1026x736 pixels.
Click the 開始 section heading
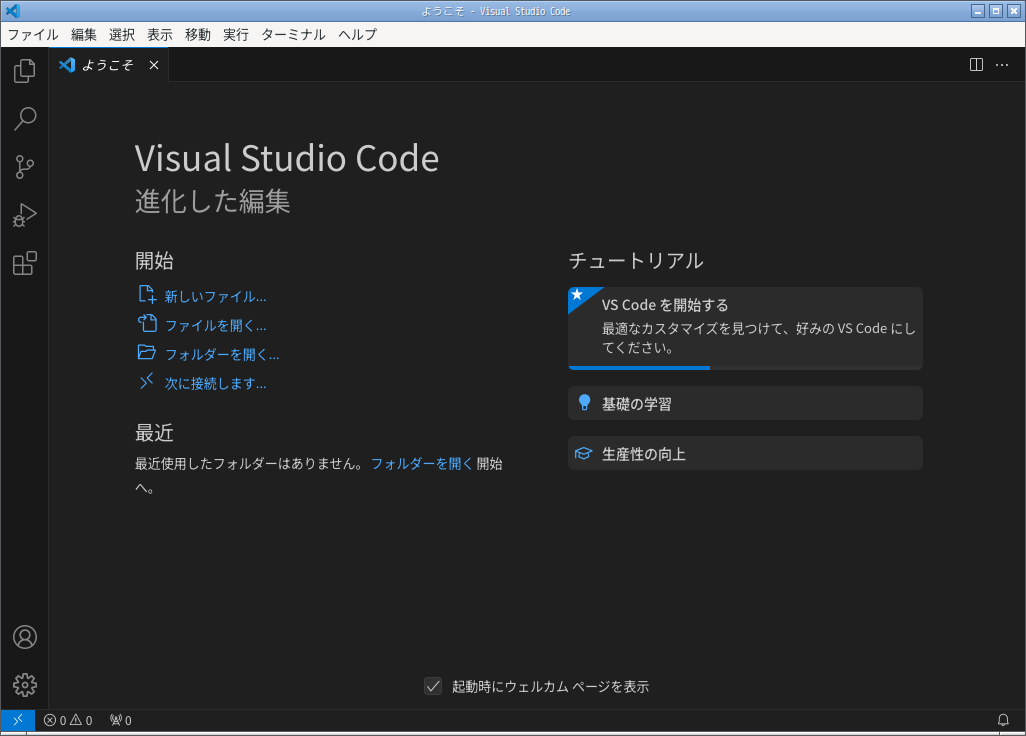pyautogui.click(x=154, y=260)
